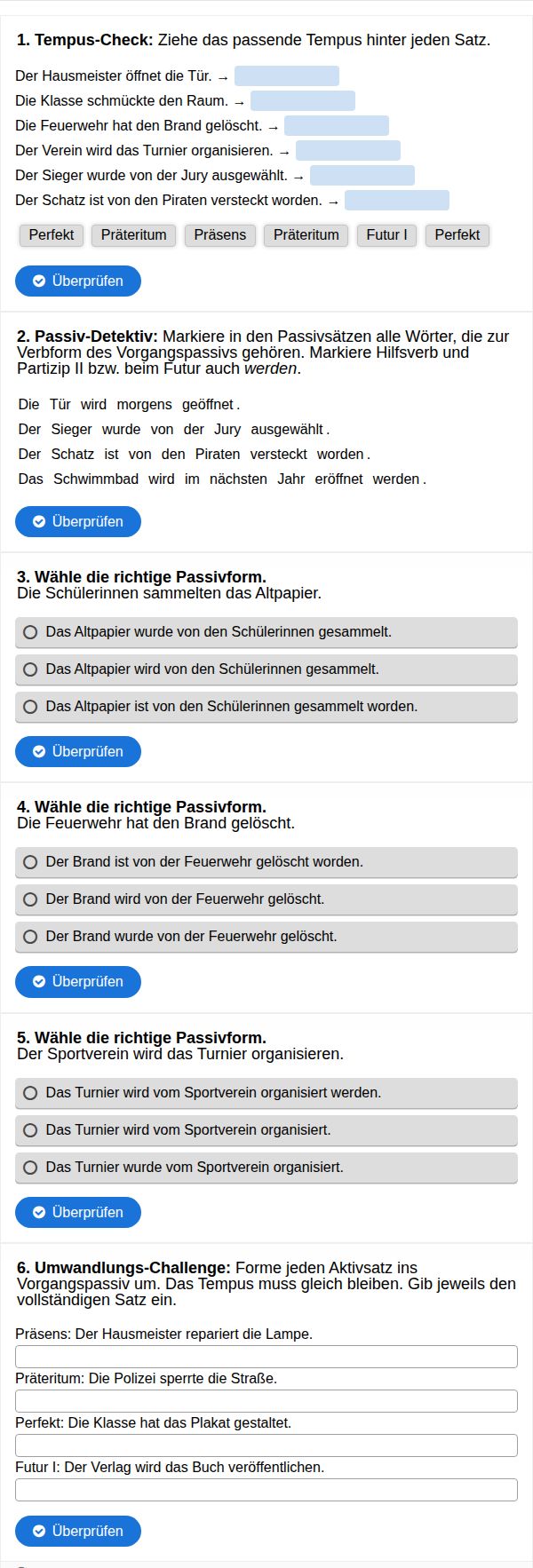
Task: Choose 'Der Brand wurde von der Feuerwehr gelöscht'
Action: pos(266,937)
